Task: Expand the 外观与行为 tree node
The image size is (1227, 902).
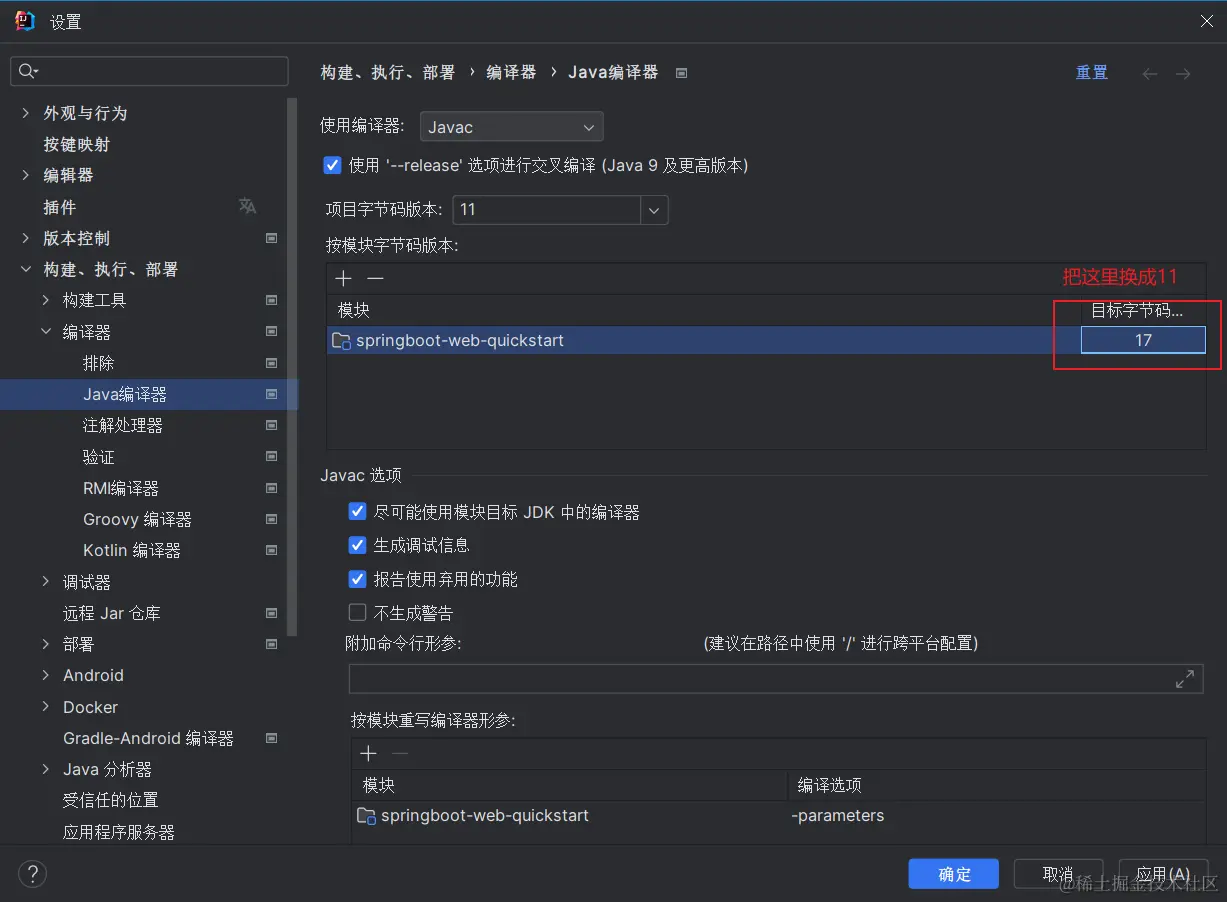Action: click(x=25, y=113)
